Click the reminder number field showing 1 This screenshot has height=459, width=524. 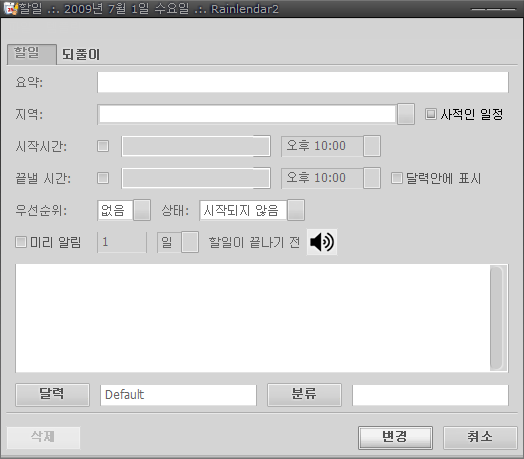coord(122,242)
